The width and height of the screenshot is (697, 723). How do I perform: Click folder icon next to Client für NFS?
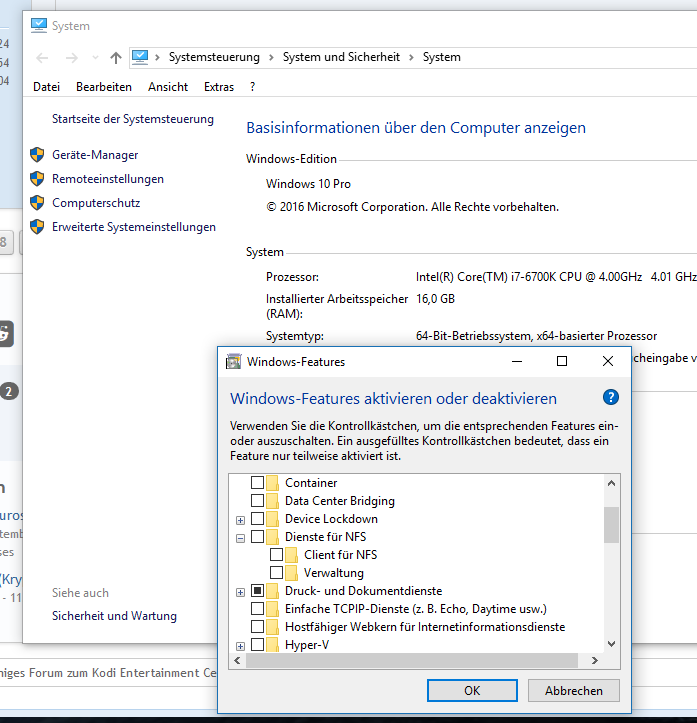tap(291, 555)
